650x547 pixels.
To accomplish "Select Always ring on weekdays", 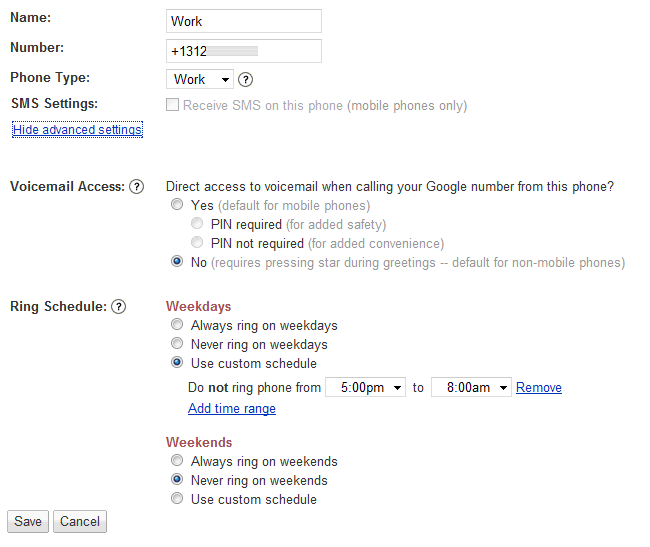I will 177,324.
